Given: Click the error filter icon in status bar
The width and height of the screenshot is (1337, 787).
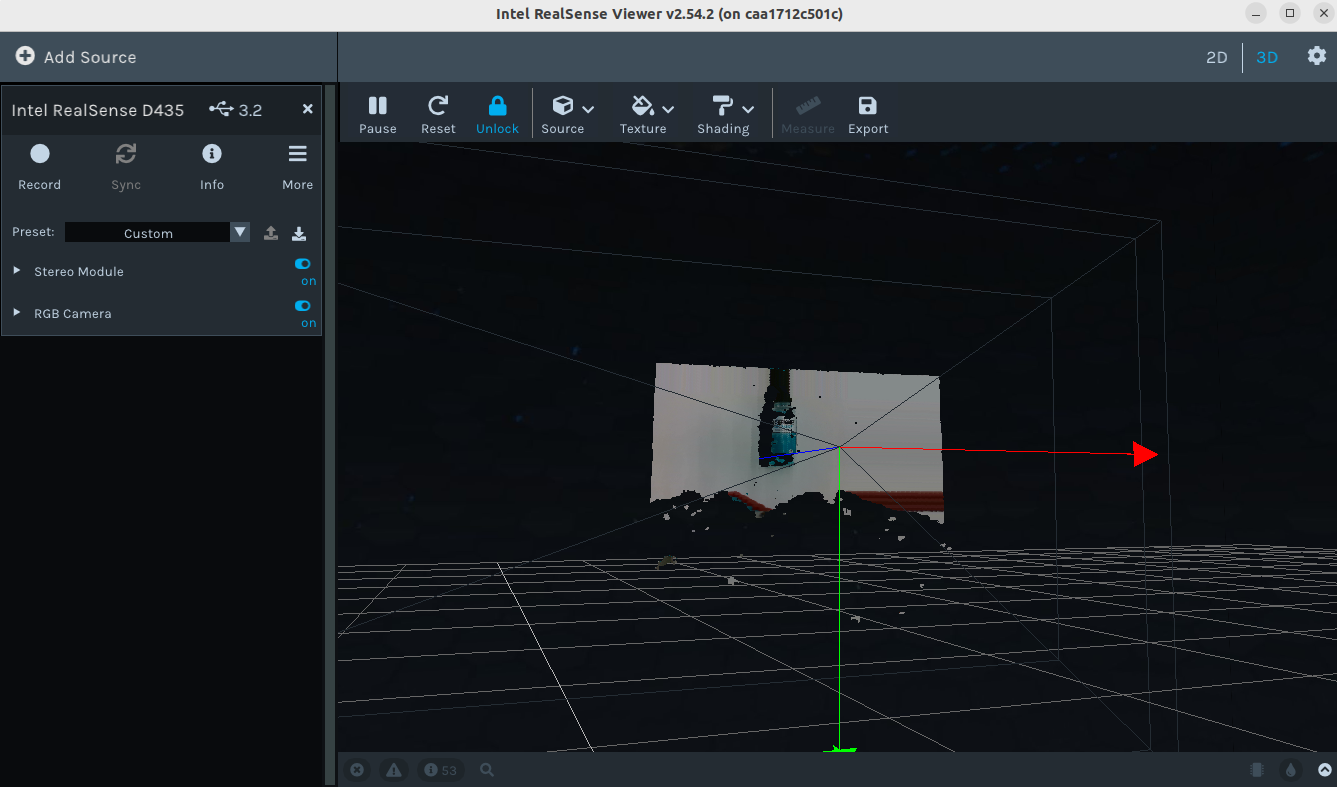Looking at the screenshot, I should click(357, 770).
